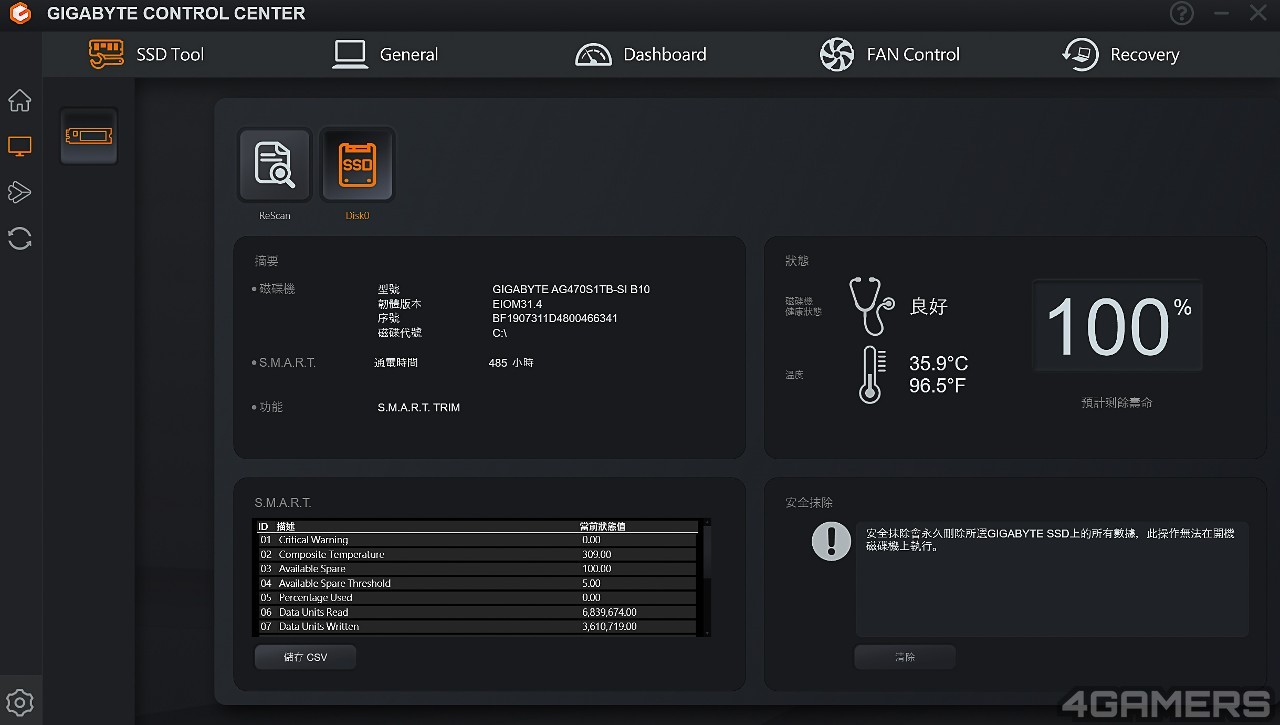Select the SSD device thumbnail

tap(89, 136)
